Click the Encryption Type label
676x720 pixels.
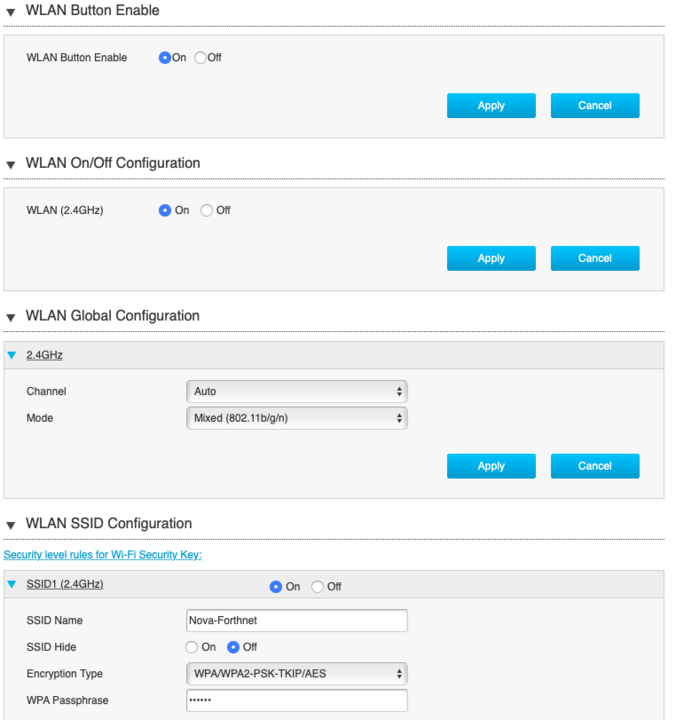[x=65, y=674]
